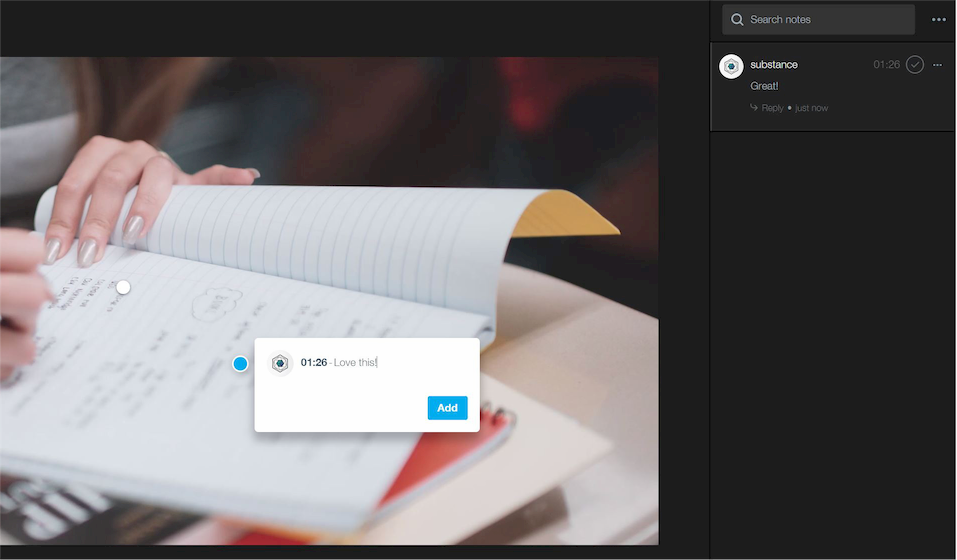Reply to the 'Great!' note
Screen dimensions: 957x560
point(772,108)
